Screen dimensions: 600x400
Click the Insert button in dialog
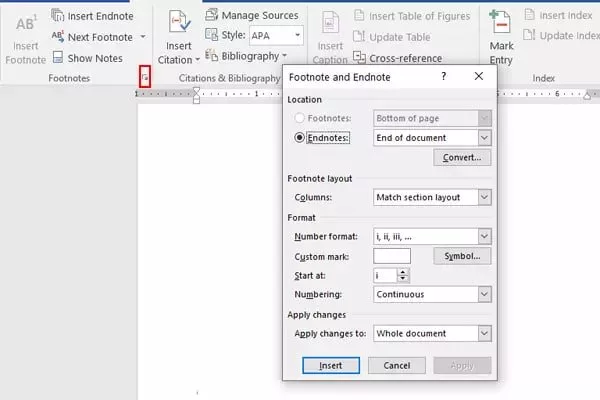pos(331,365)
